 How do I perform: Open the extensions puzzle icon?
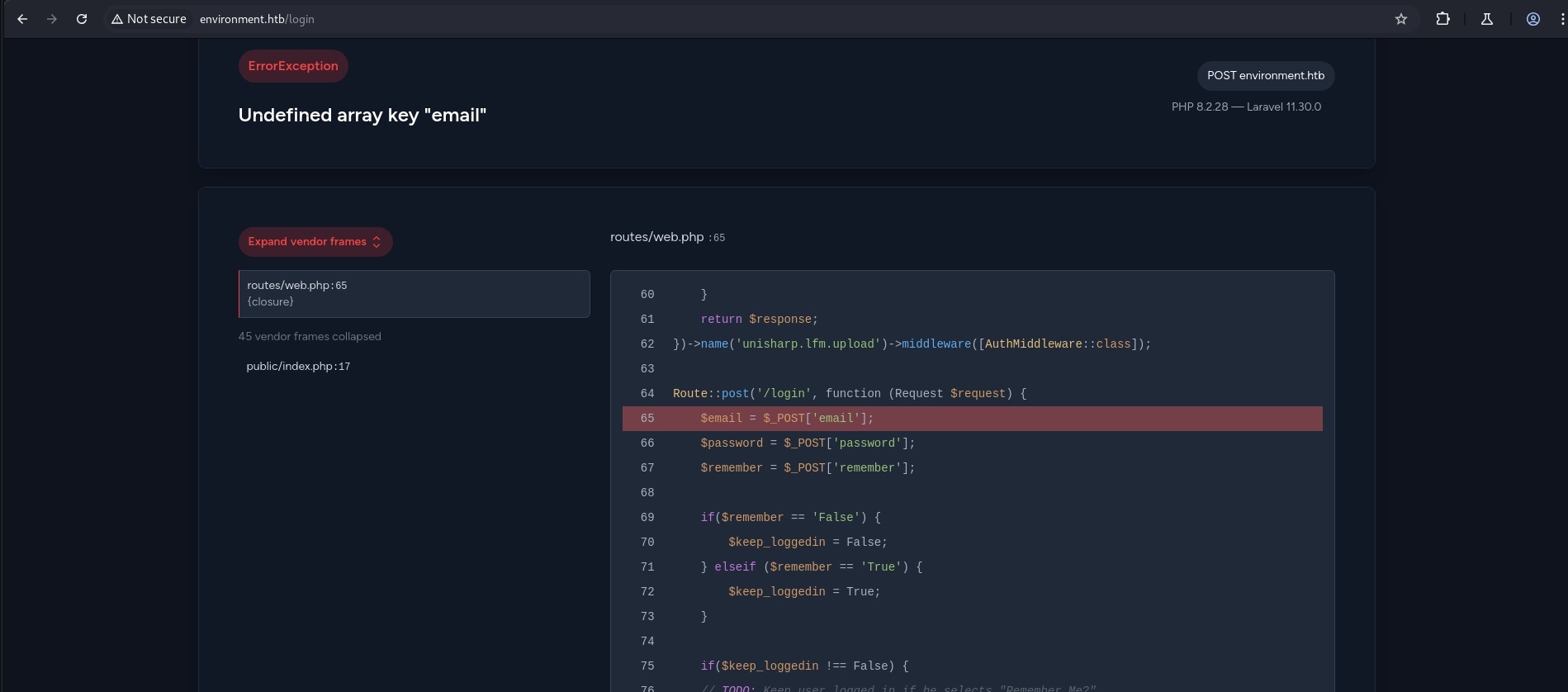pyautogui.click(x=1442, y=19)
